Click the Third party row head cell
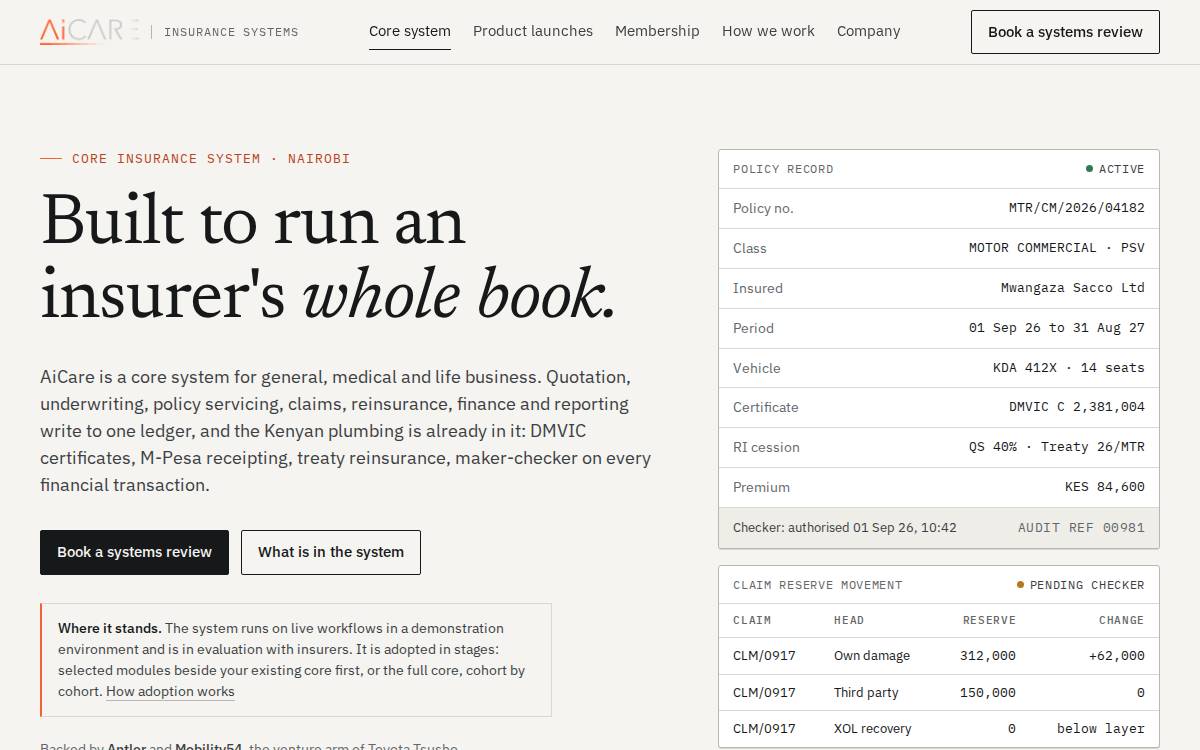The image size is (1200, 750). (866, 692)
